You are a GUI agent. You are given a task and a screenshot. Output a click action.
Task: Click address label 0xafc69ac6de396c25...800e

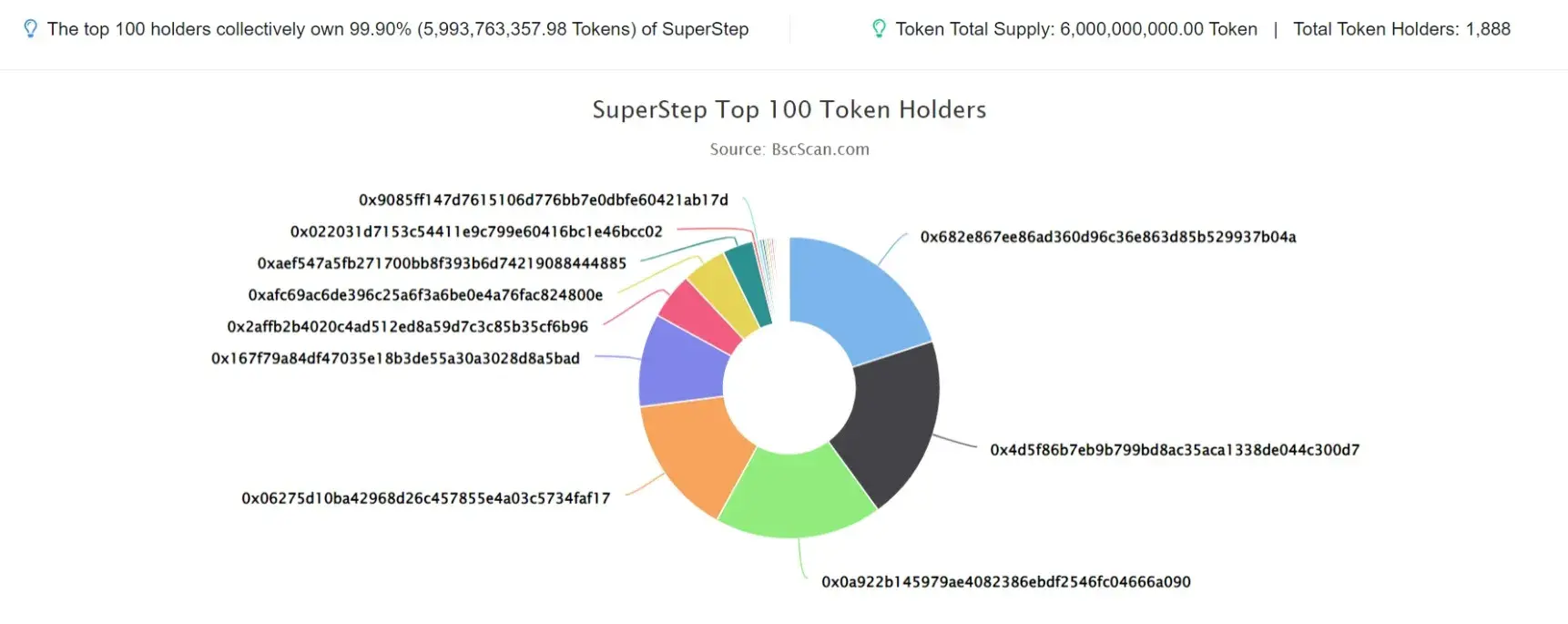pyautogui.click(x=425, y=295)
